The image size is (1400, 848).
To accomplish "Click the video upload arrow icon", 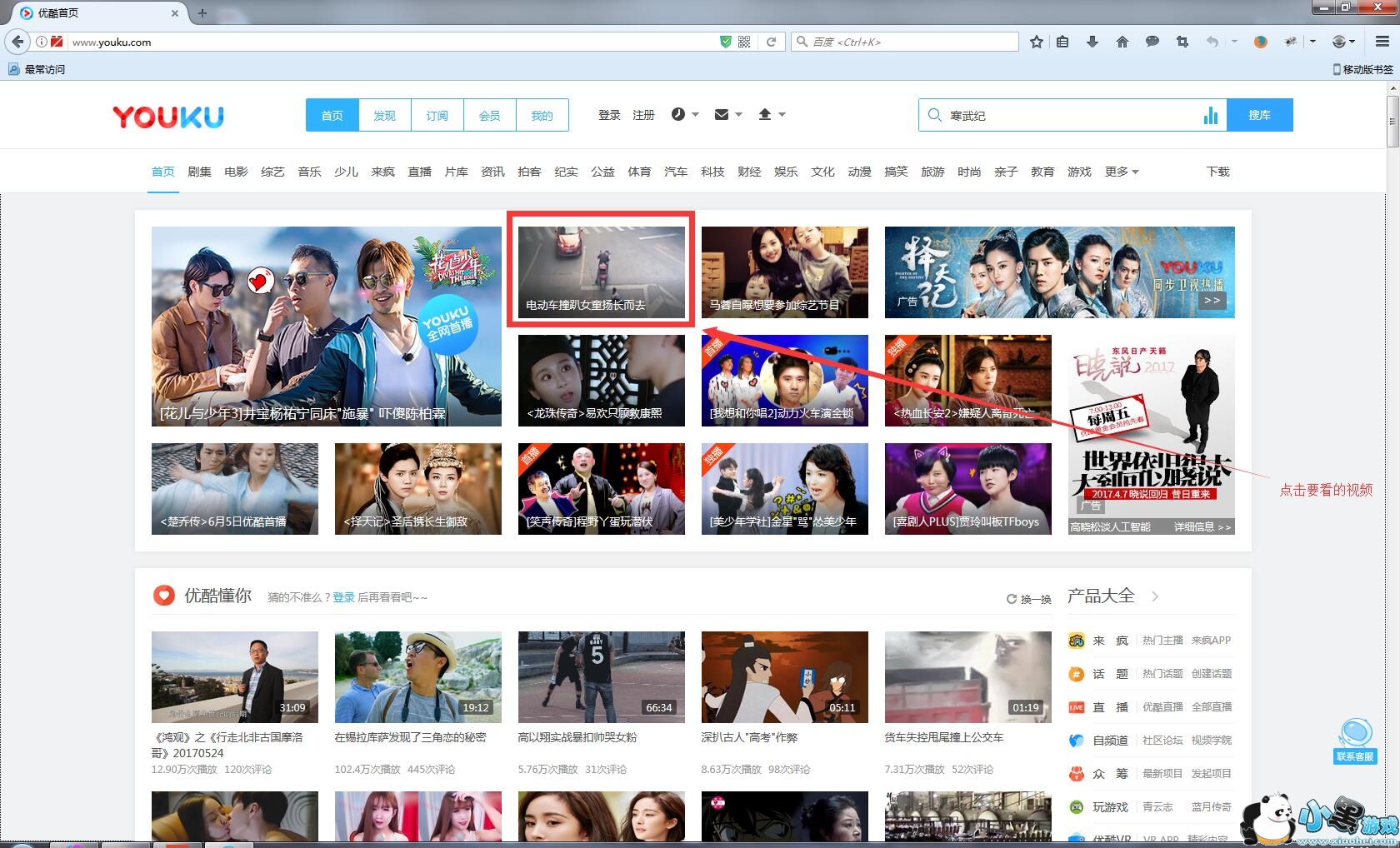I will pyautogui.click(x=765, y=115).
